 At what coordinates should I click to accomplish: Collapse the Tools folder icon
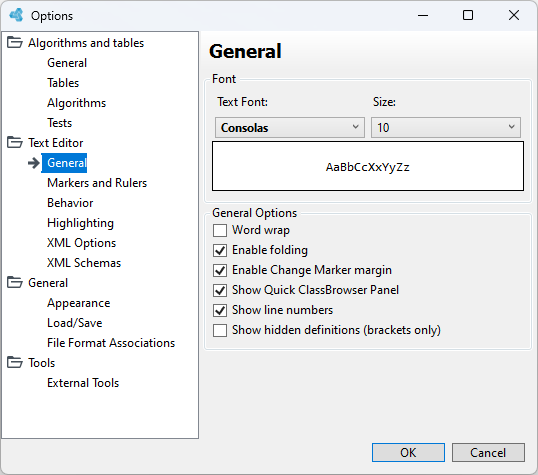click(x=15, y=362)
